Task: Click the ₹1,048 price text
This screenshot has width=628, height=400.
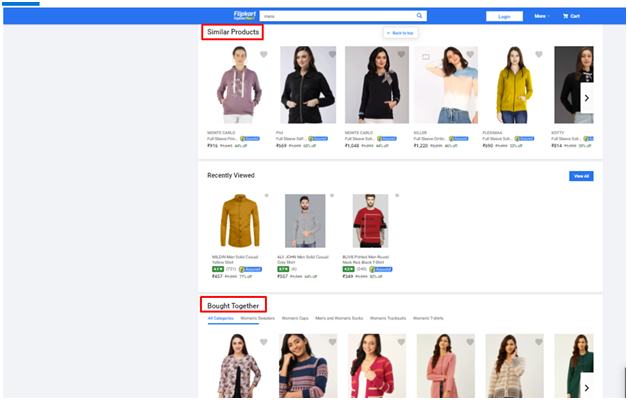Action: point(352,146)
